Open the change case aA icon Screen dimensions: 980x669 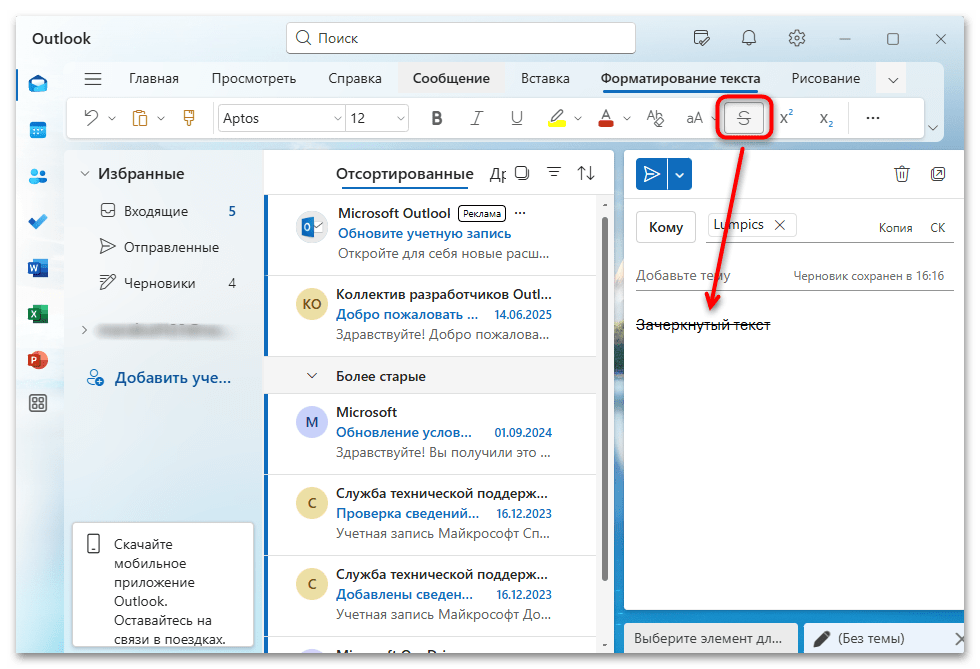pos(694,118)
